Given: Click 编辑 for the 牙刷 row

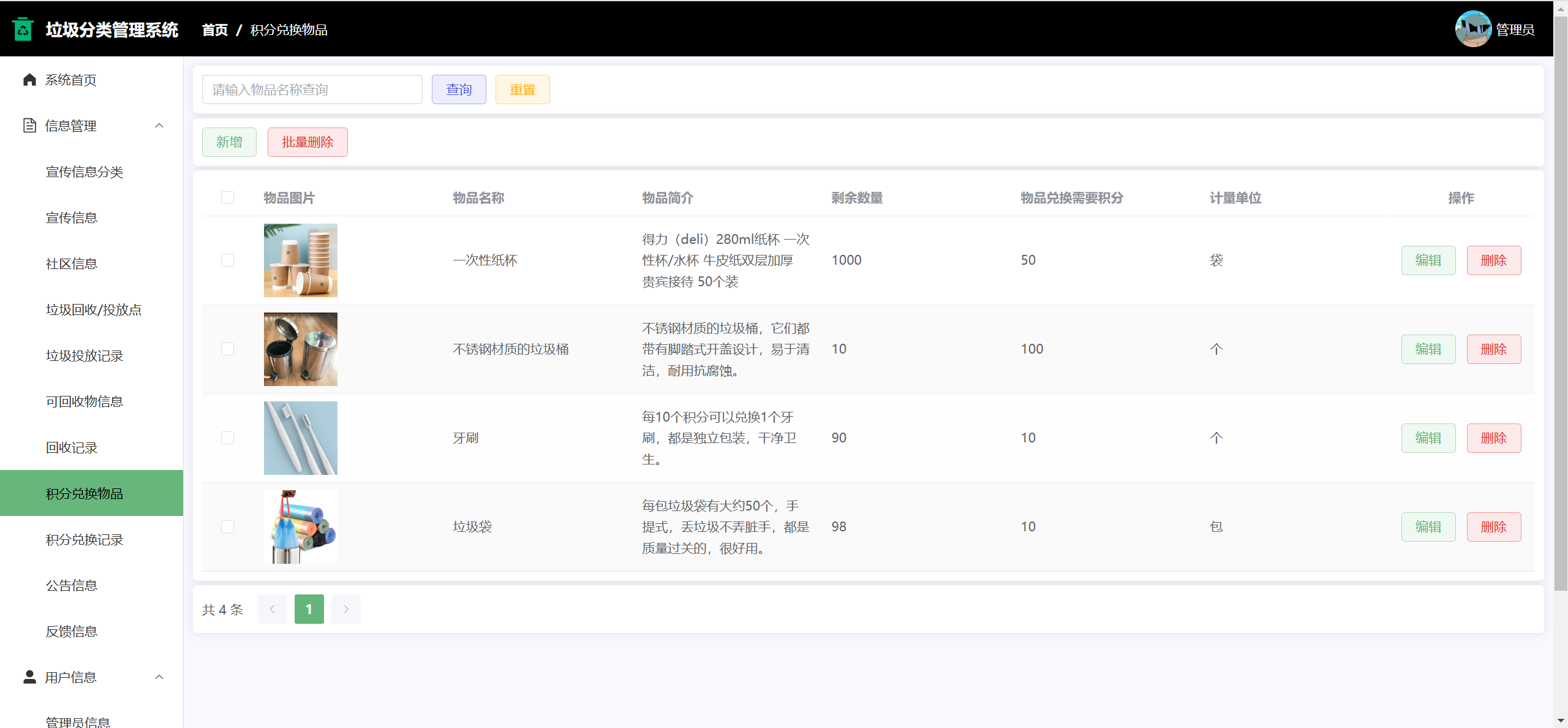Looking at the screenshot, I should tap(1428, 438).
